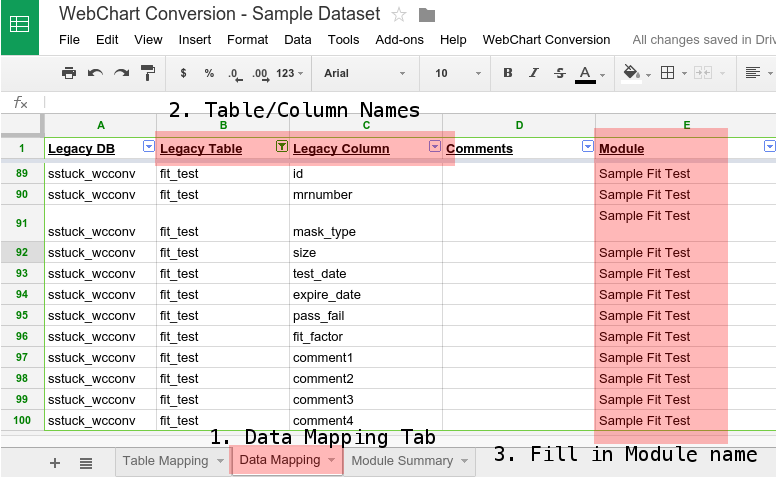The image size is (777, 477).
Task: Open the WebChart Conversion menu
Action: click(x=546, y=40)
